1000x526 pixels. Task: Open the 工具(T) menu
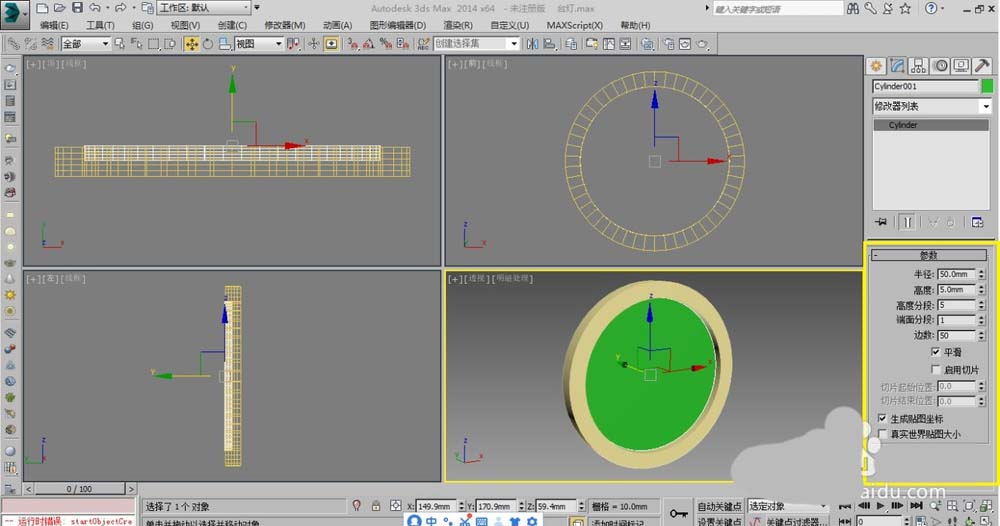point(100,26)
